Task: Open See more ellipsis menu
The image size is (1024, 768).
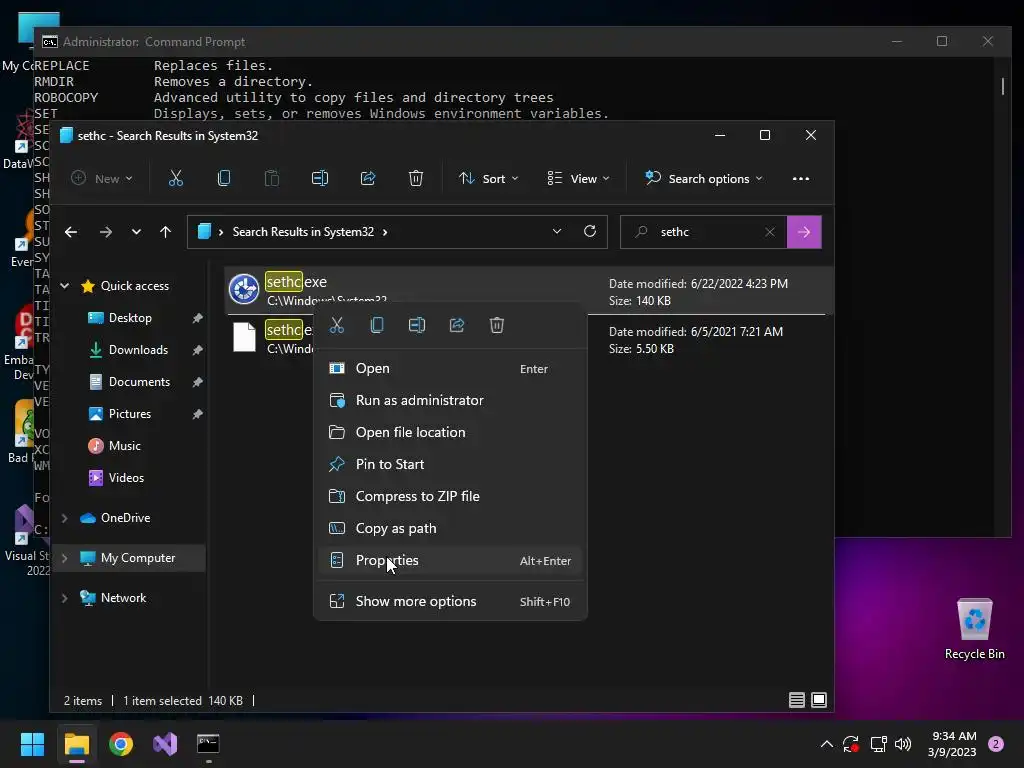Action: tap(801, 178)
